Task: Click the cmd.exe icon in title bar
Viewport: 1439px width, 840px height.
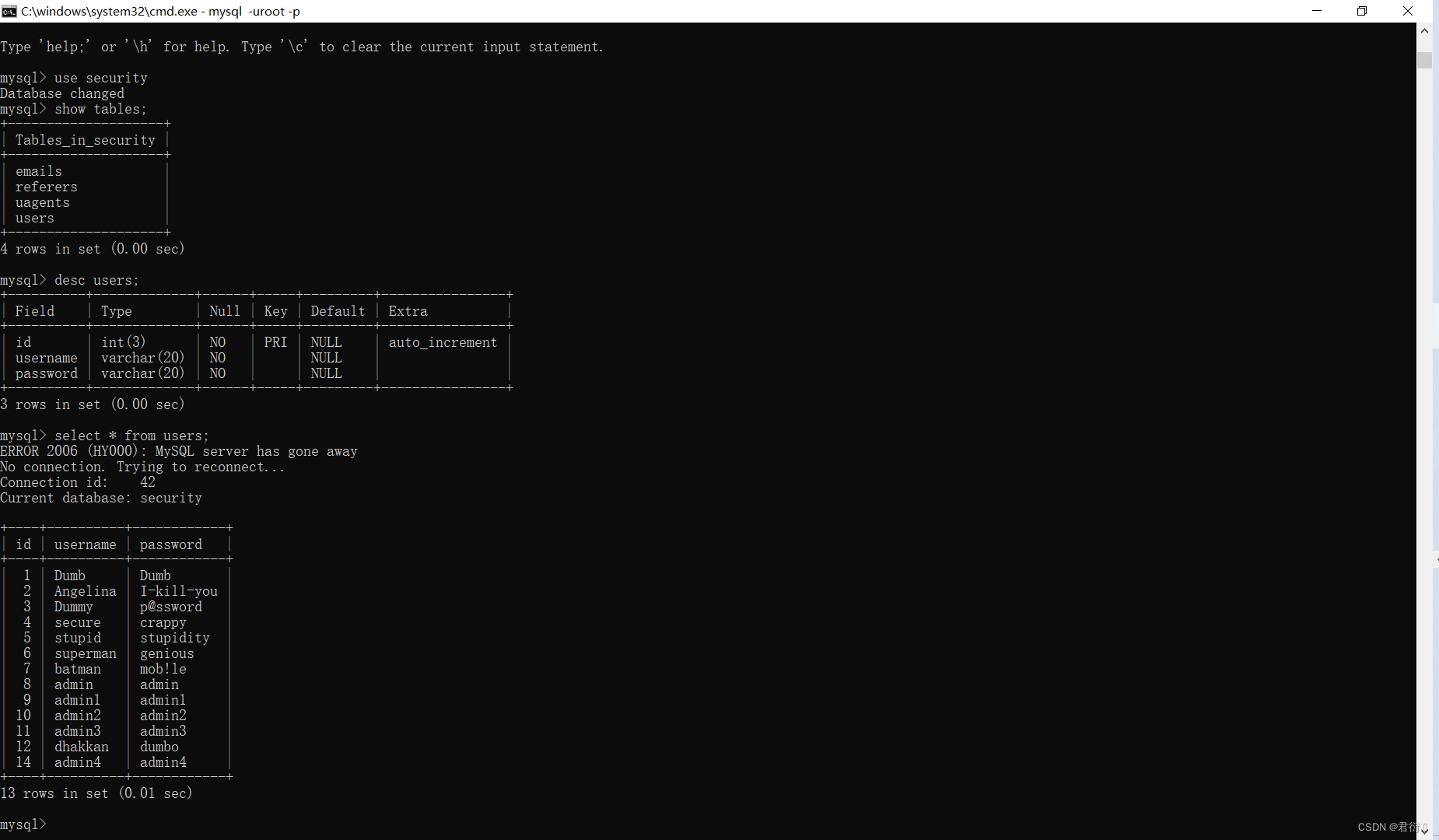Action: click(x=9, y=11)
